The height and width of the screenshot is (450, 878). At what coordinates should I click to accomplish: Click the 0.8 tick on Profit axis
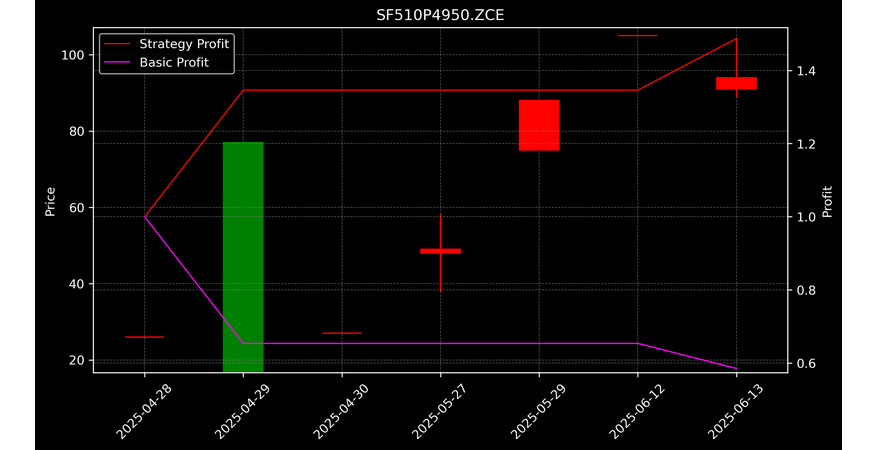pyautogui.click(x=805, y=290)
